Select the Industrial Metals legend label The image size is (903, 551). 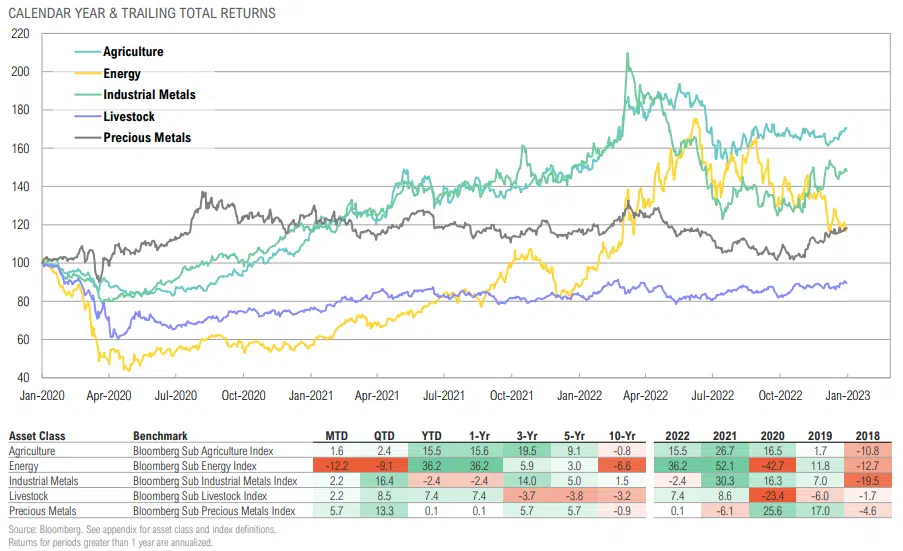[x=149, y=95]
